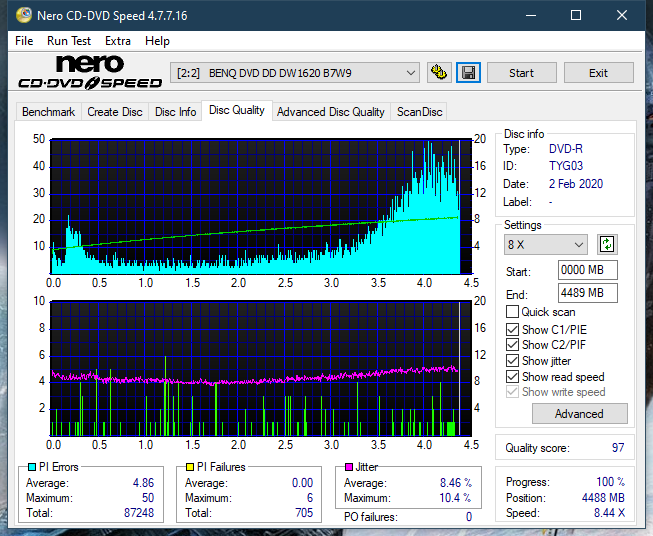Click the PI Failures and jitter graph
This screenshot has width=653, height=536.
click(261, 369)
